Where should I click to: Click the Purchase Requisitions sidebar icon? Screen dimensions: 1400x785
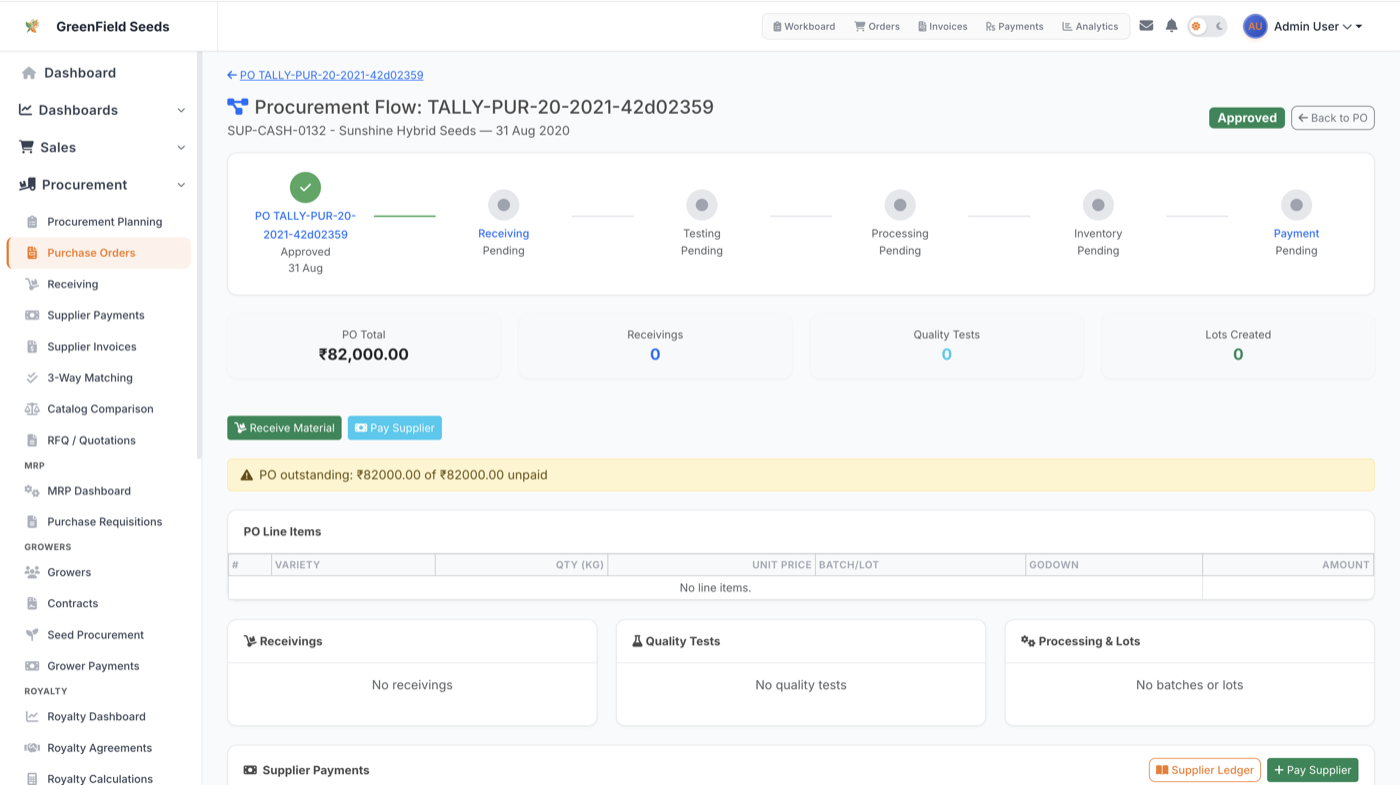[x=32, y=522]
